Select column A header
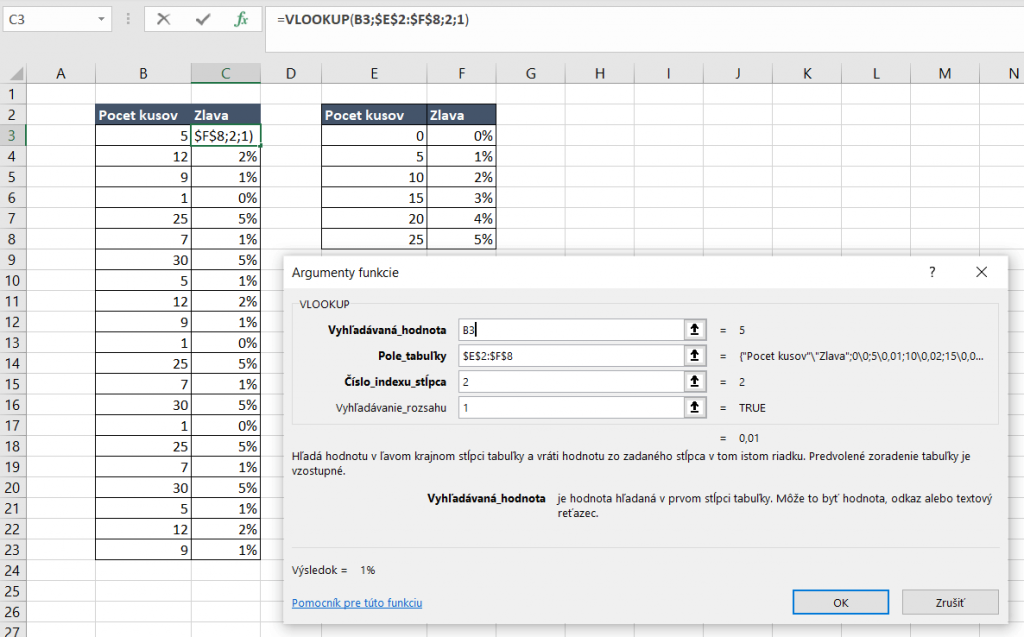The height and width of the screenshot is (637, 1024). coord(61,74)
